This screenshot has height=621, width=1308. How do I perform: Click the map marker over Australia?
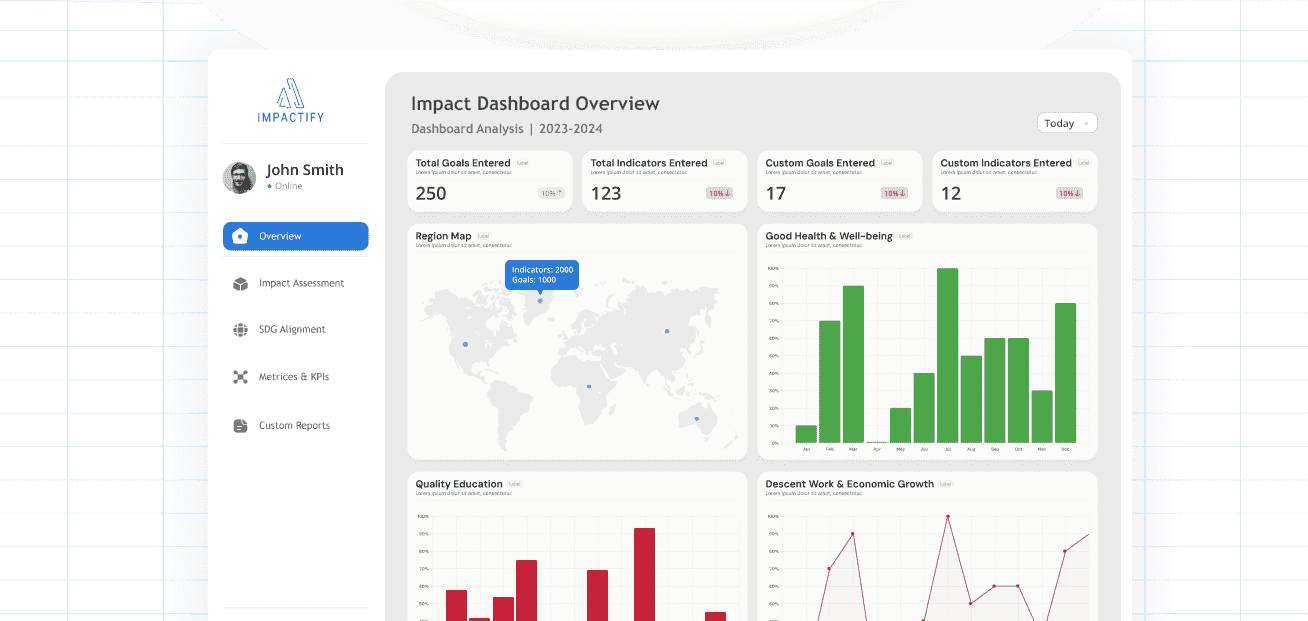697,419
